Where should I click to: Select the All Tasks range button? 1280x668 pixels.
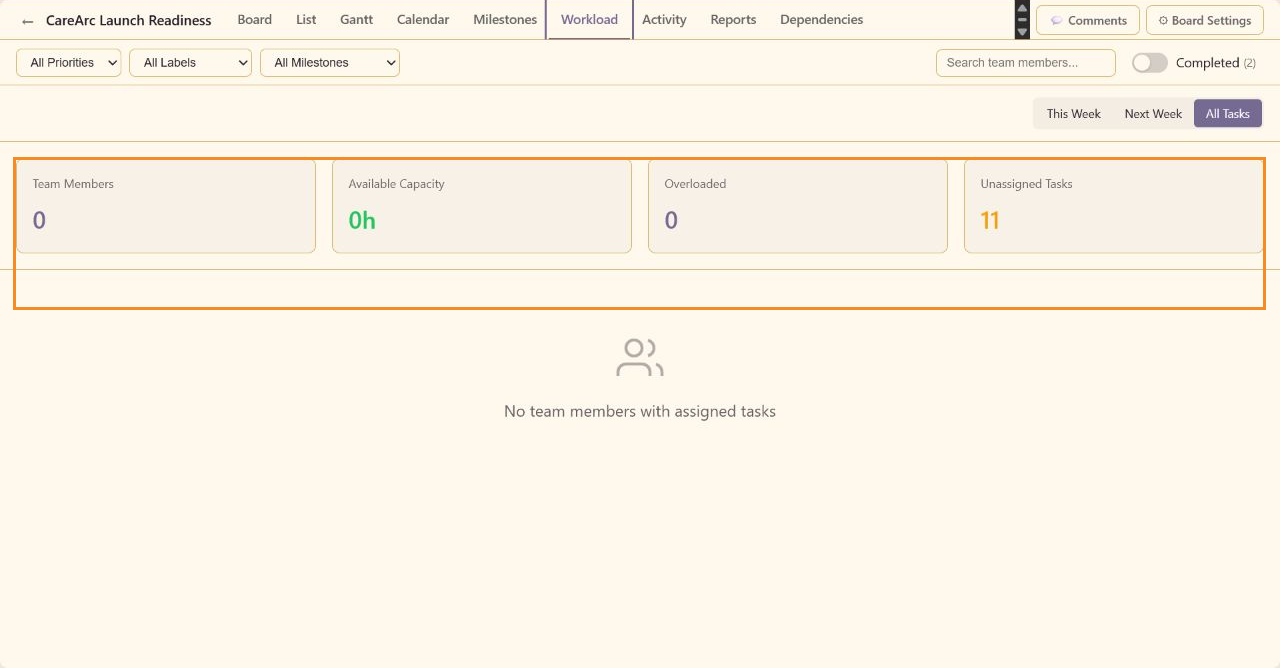pyautogui.click(x=1228, y=114)
